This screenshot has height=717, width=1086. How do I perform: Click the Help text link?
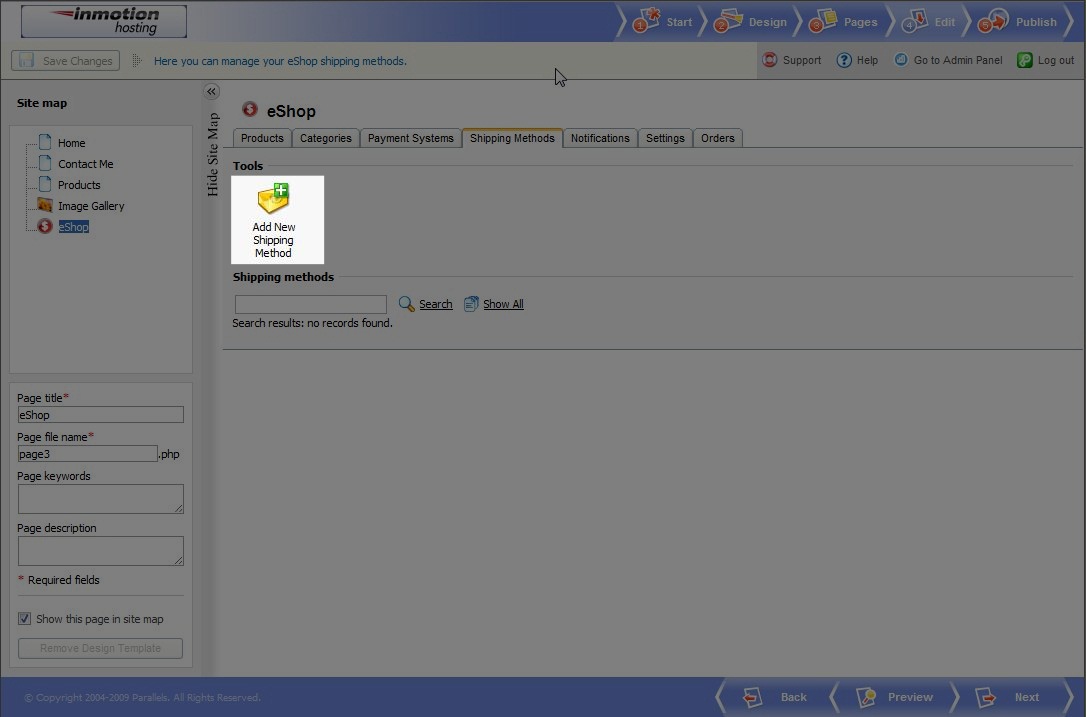click(x=867, y=60)
